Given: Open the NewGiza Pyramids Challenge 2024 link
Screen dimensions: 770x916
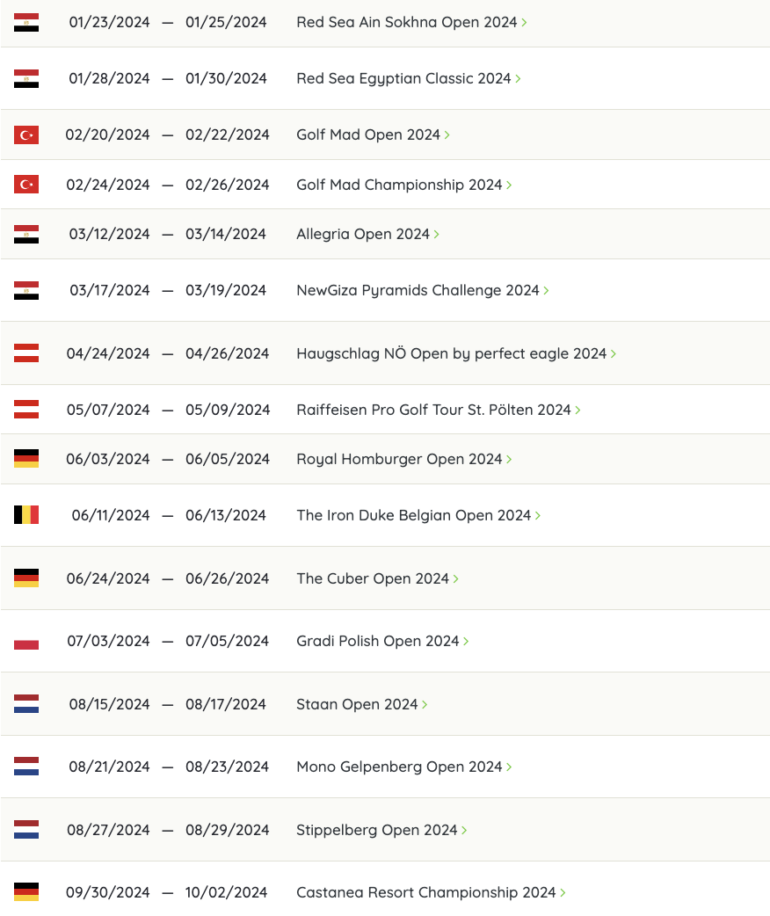Looking at the screenshot, I should (x=417, y=290).
